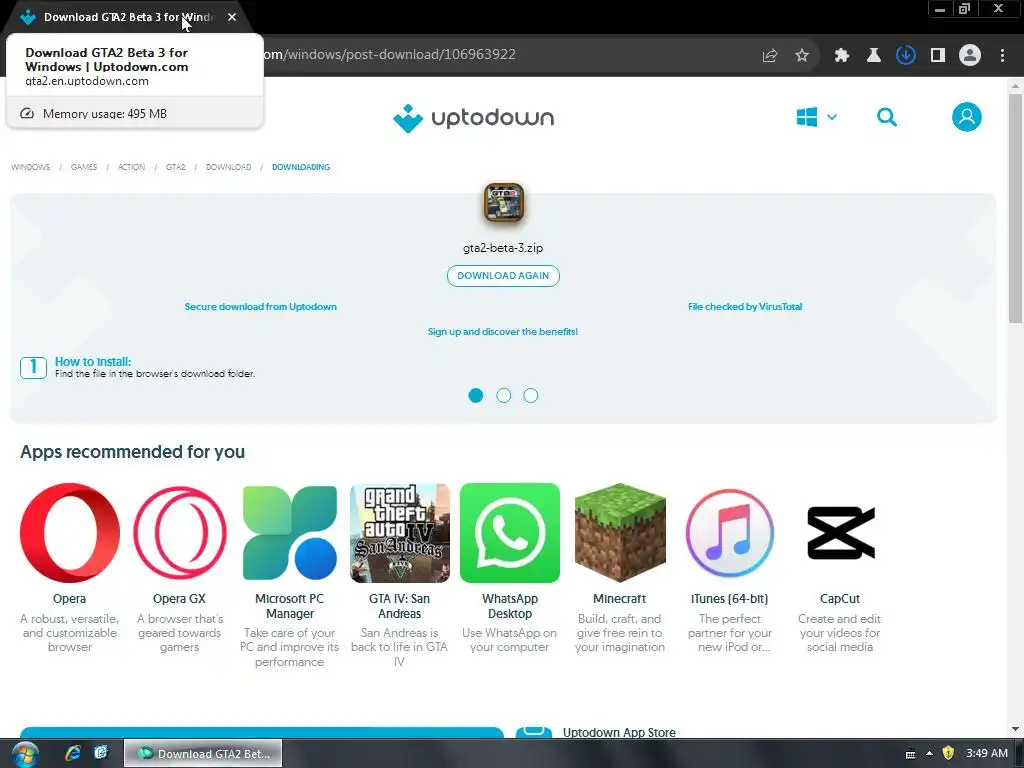Click the Uptodown logo

[473, 118]
